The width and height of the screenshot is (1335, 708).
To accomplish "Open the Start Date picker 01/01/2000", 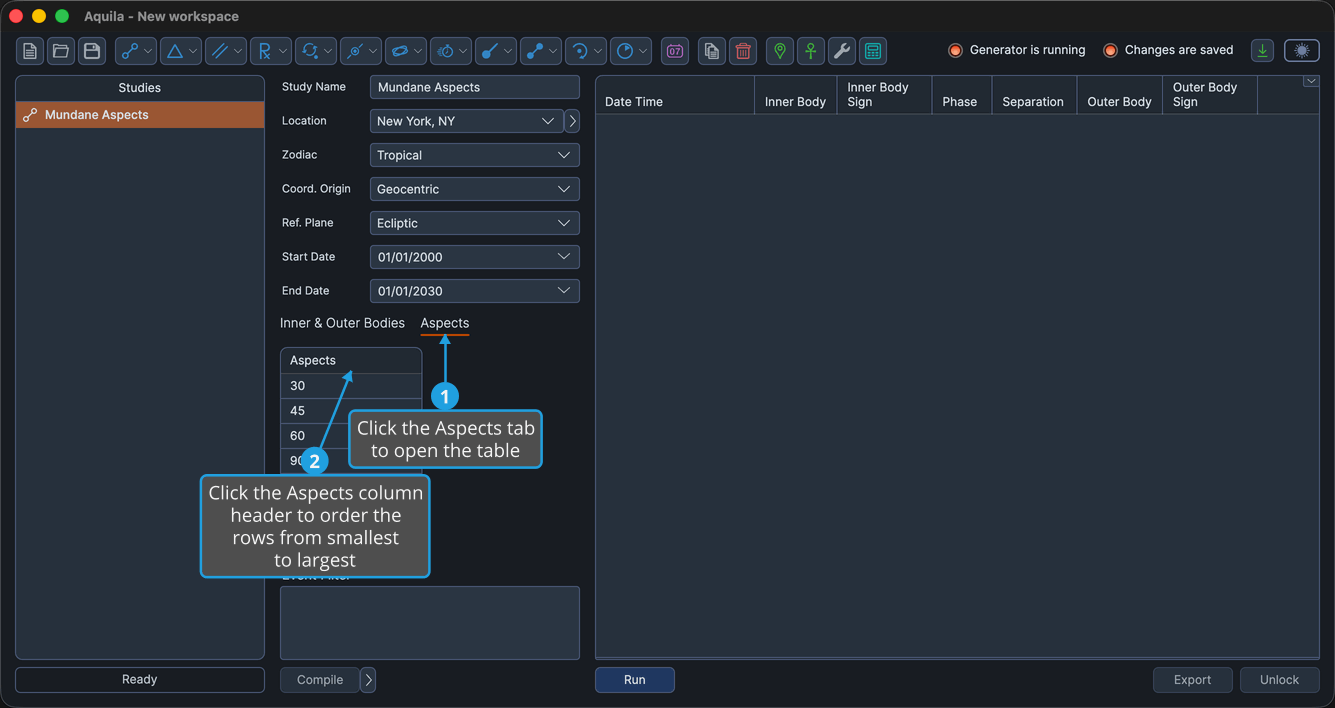I will (475, 257).
